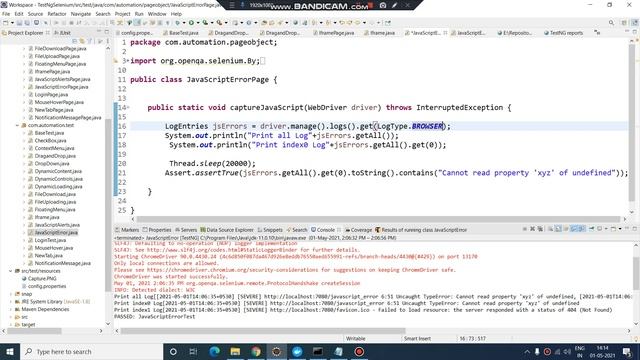
Task: Switch to BaseTest.java editor tab
Action: [180, 33]
